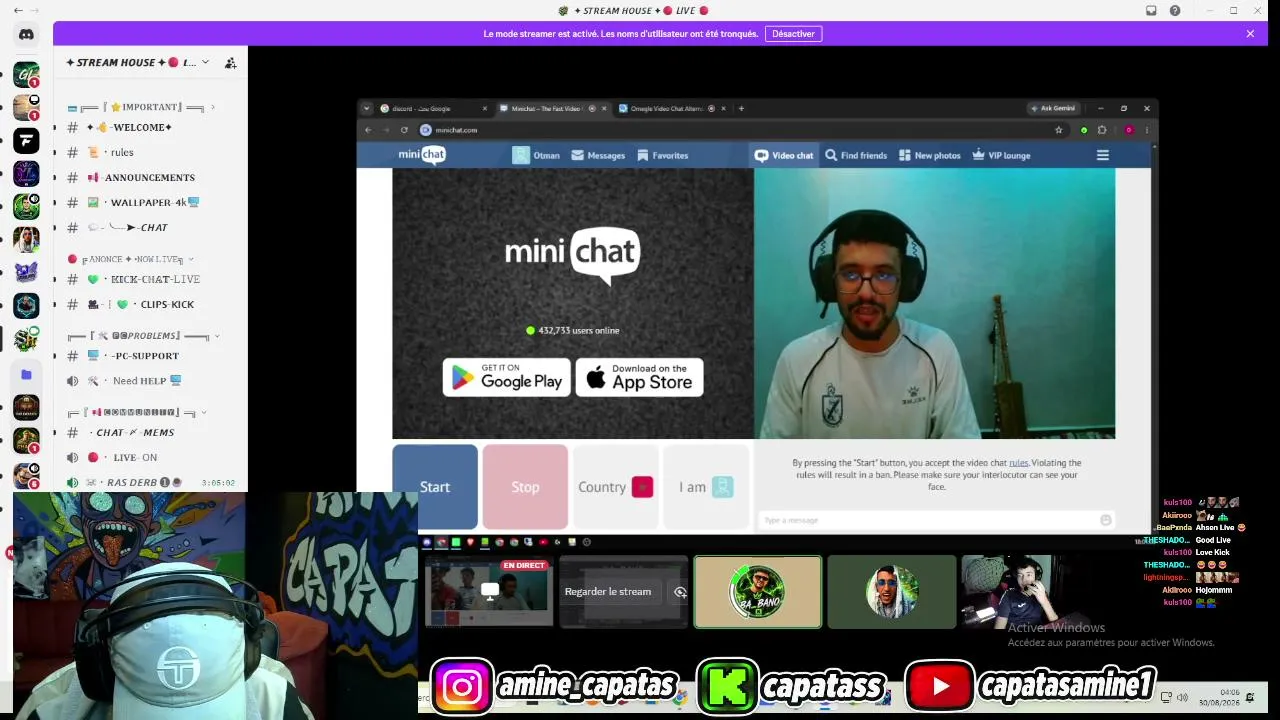Select the BA_BANO participant tile
The image size is (1280, 720).
pos(758,592)
